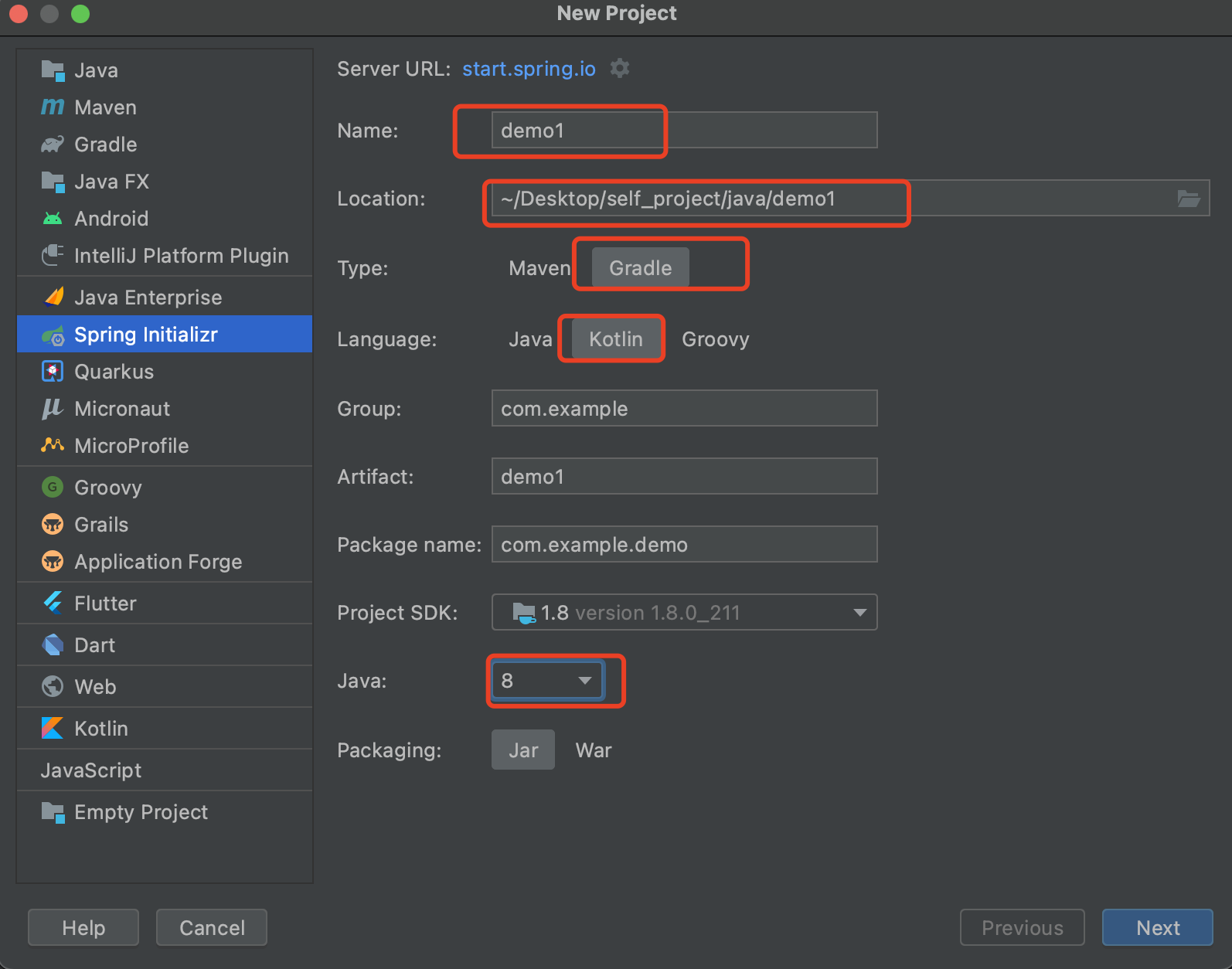Click the Web globe icon
This screenshot has height=969, width=1232.
point(53,686)
